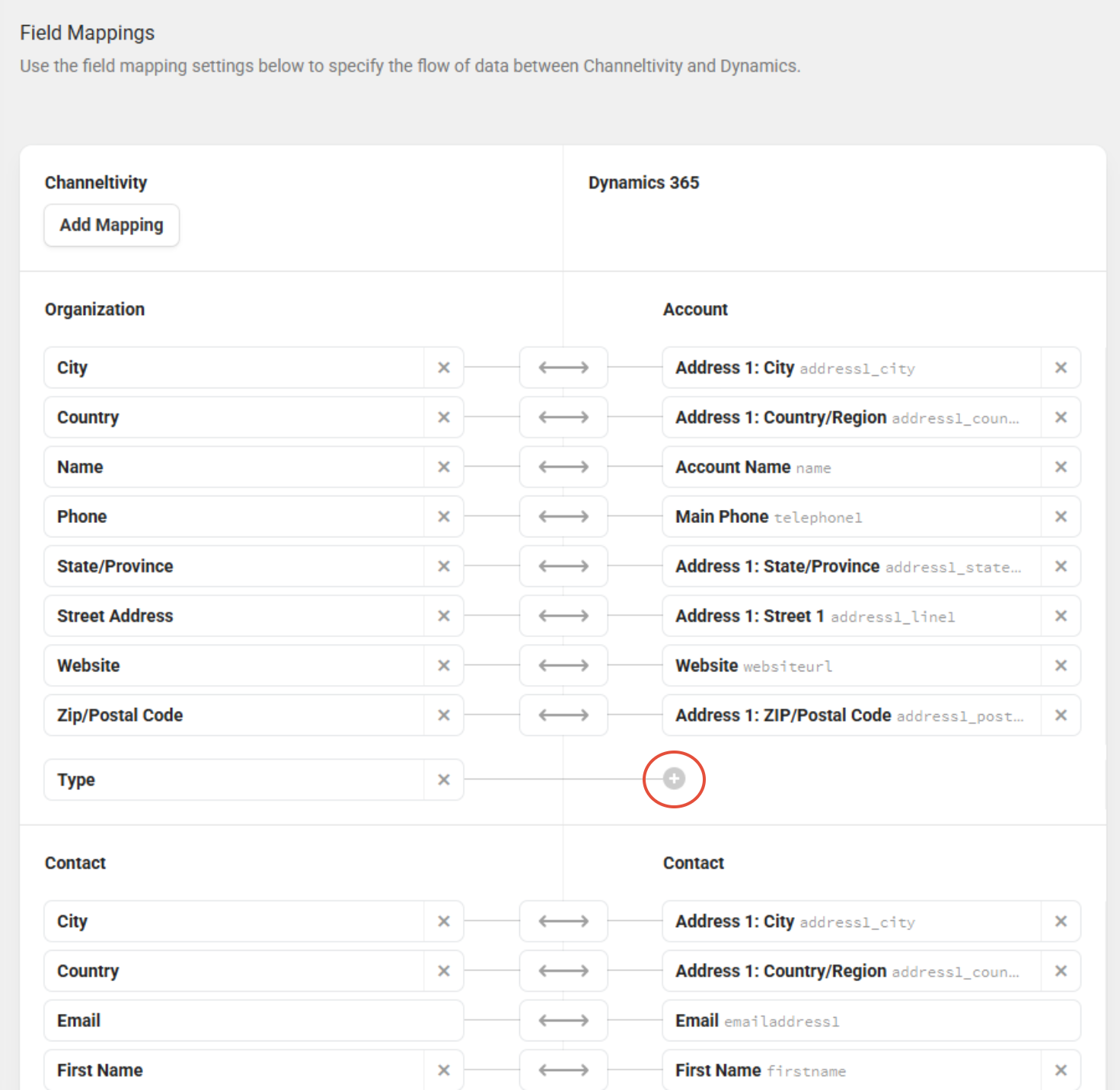Remove State/Province Channeltivity field
This screenshot has height=1090, width=1120.
click(444, 566)
